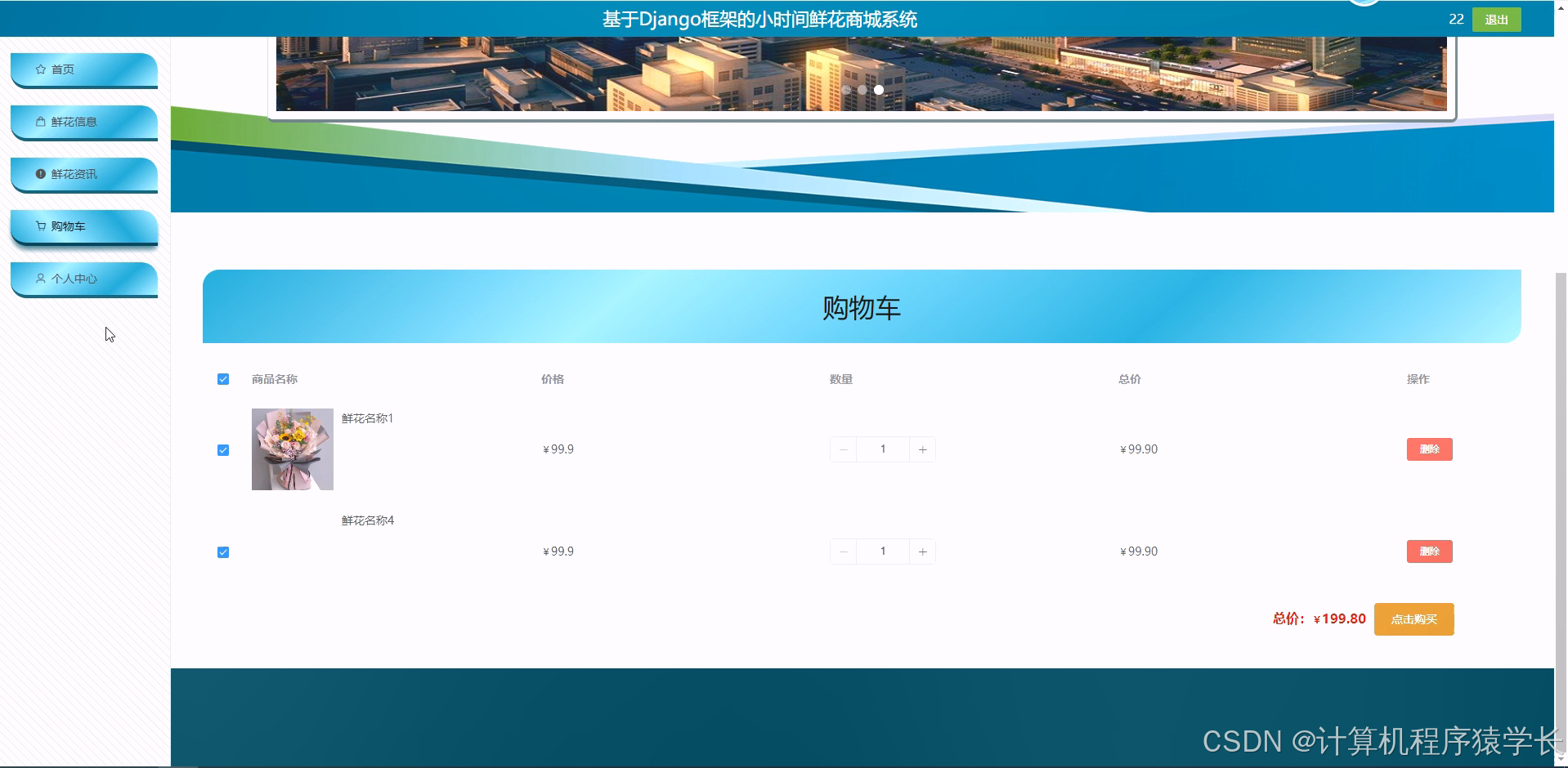This screenshot has width=1568, height=768.
Task: Click the 价格 column header
Action: click(x=553, y=379)
